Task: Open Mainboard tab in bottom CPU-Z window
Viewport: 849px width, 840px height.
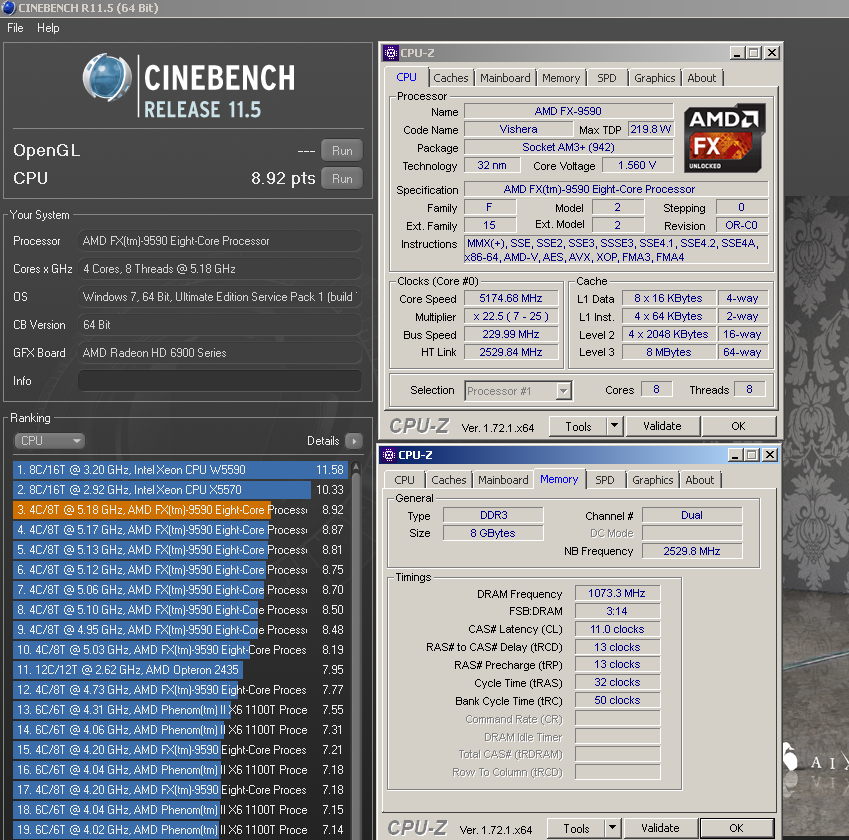Action: 503,480
